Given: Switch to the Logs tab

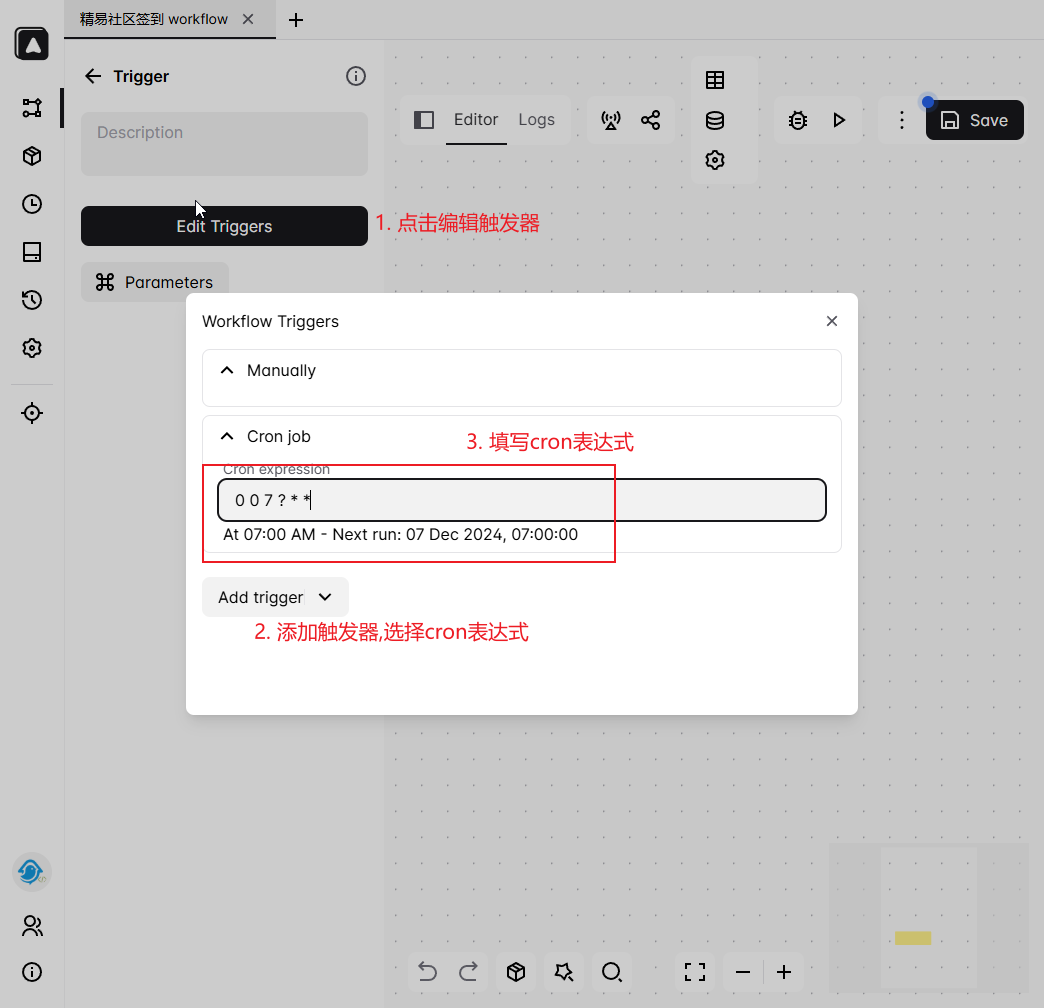Looking at the screenshot, I should click(x=536, y=120).
